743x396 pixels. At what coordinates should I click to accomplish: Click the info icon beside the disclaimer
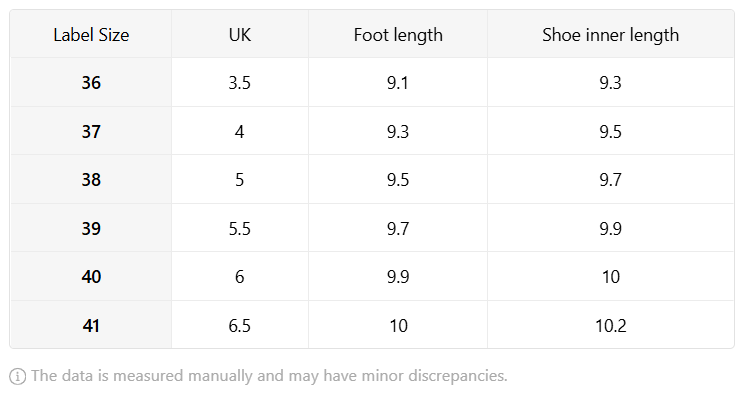(x=18, y=377)
